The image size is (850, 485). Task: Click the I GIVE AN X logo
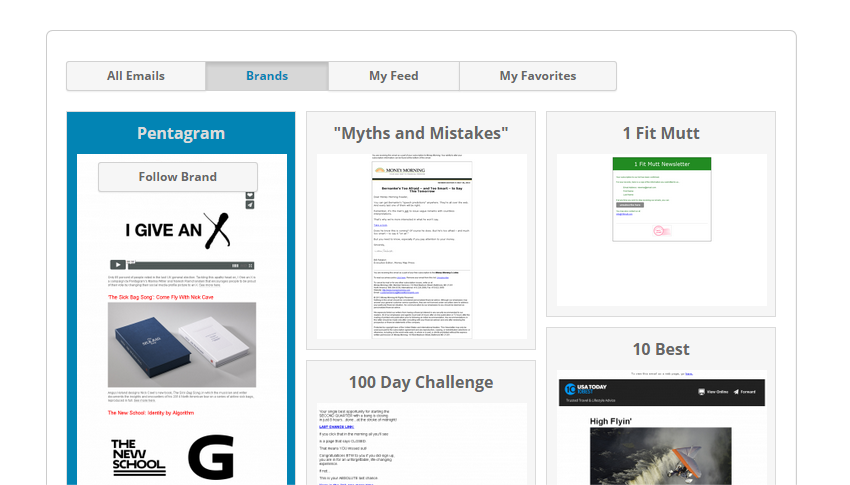click(178, 230)
